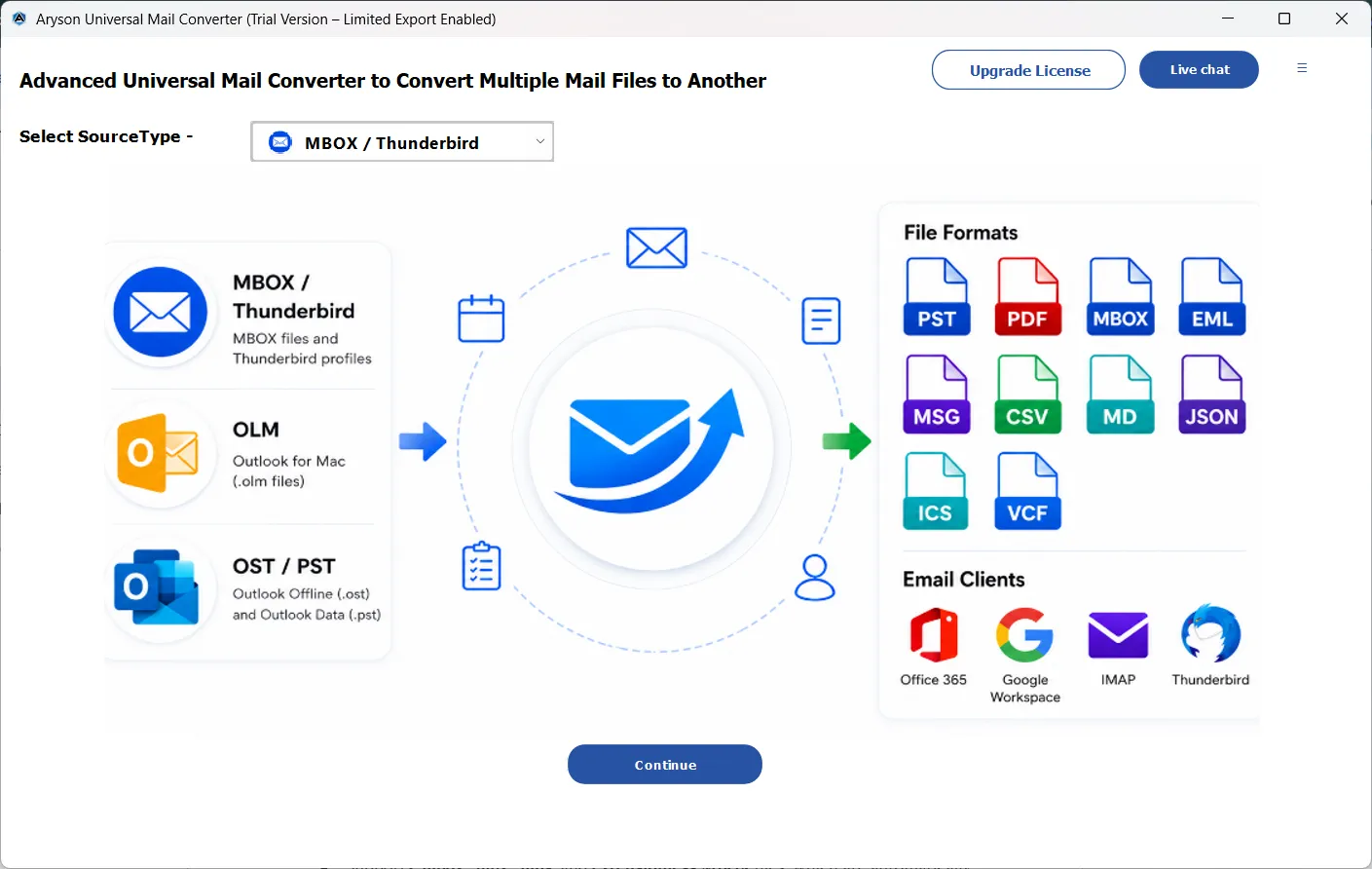Click the blue right arrow icon

(x=423, y=441)
